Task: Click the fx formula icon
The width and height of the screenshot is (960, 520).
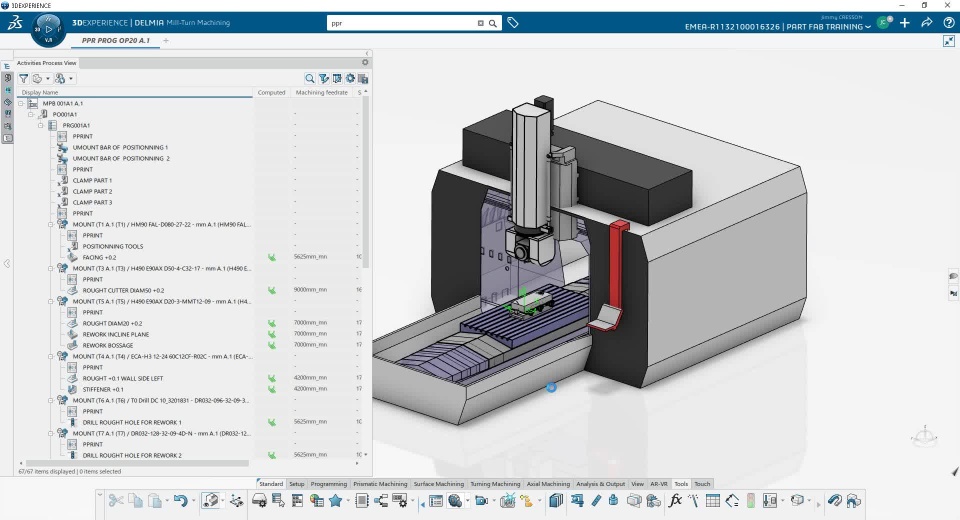Action: (x=675, y=500)
